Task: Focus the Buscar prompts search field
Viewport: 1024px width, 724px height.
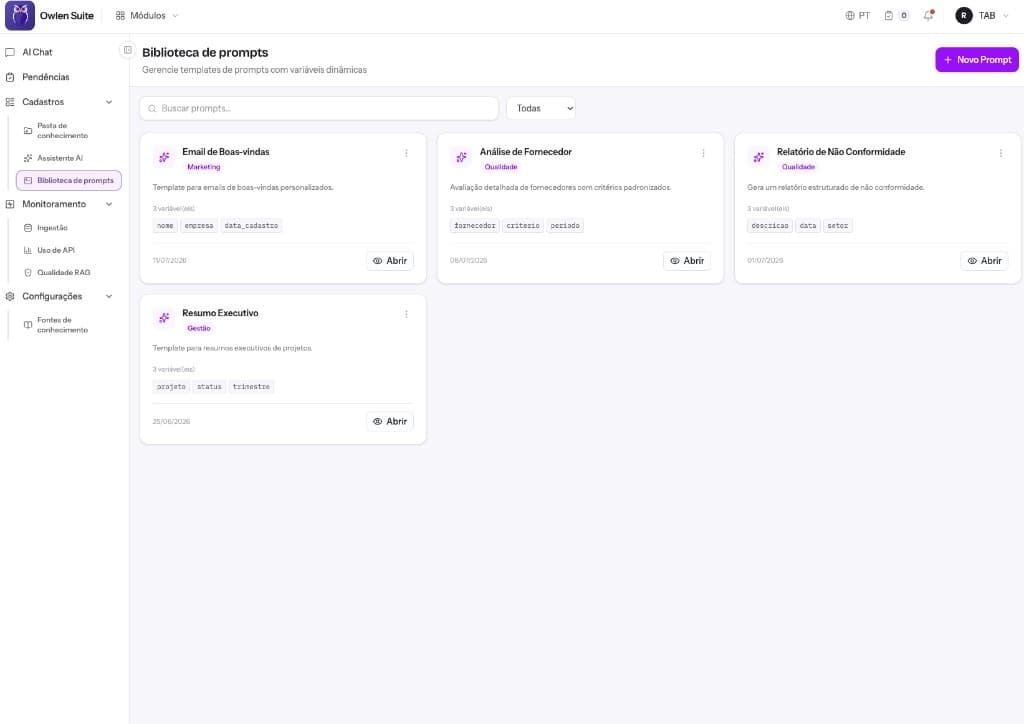Action: point(319,108)
